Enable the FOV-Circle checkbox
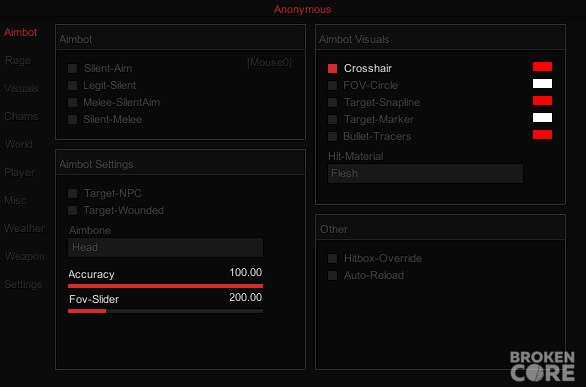Image resolution: width=586 pixels, height=387 pixels. 332,86
